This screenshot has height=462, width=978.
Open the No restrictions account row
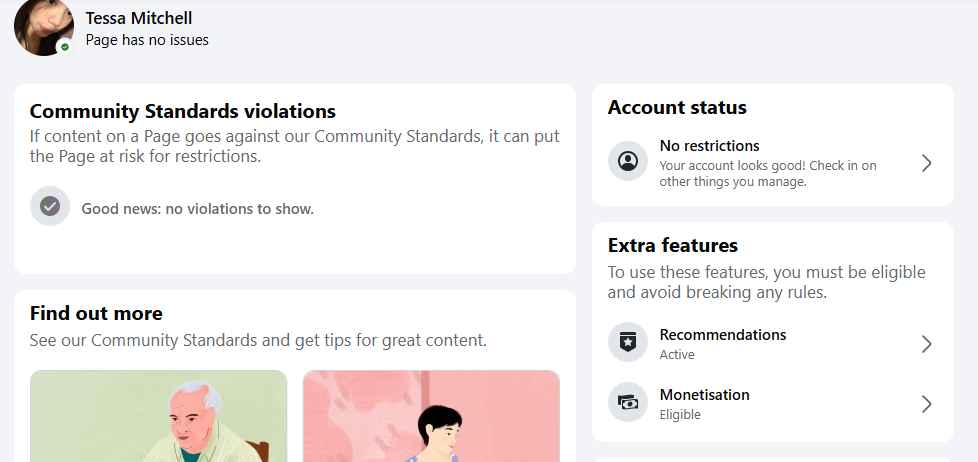[773, 163]
